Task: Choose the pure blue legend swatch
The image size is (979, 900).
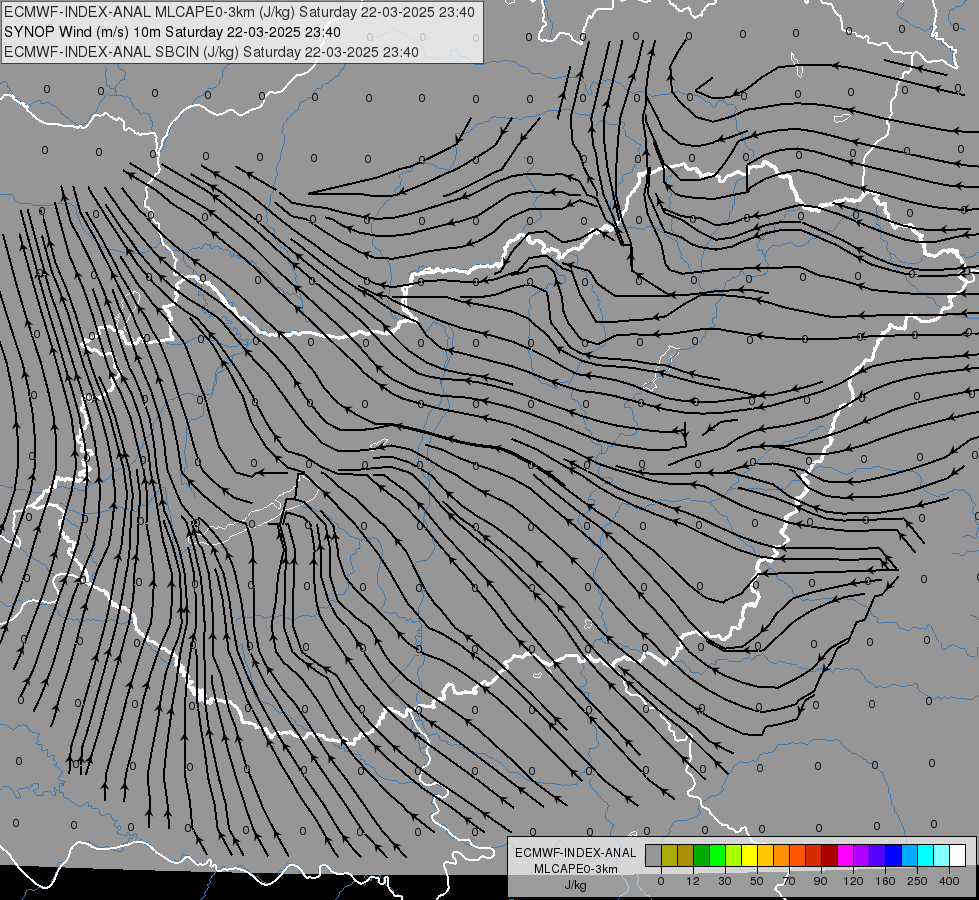Action: coord(893,855)
